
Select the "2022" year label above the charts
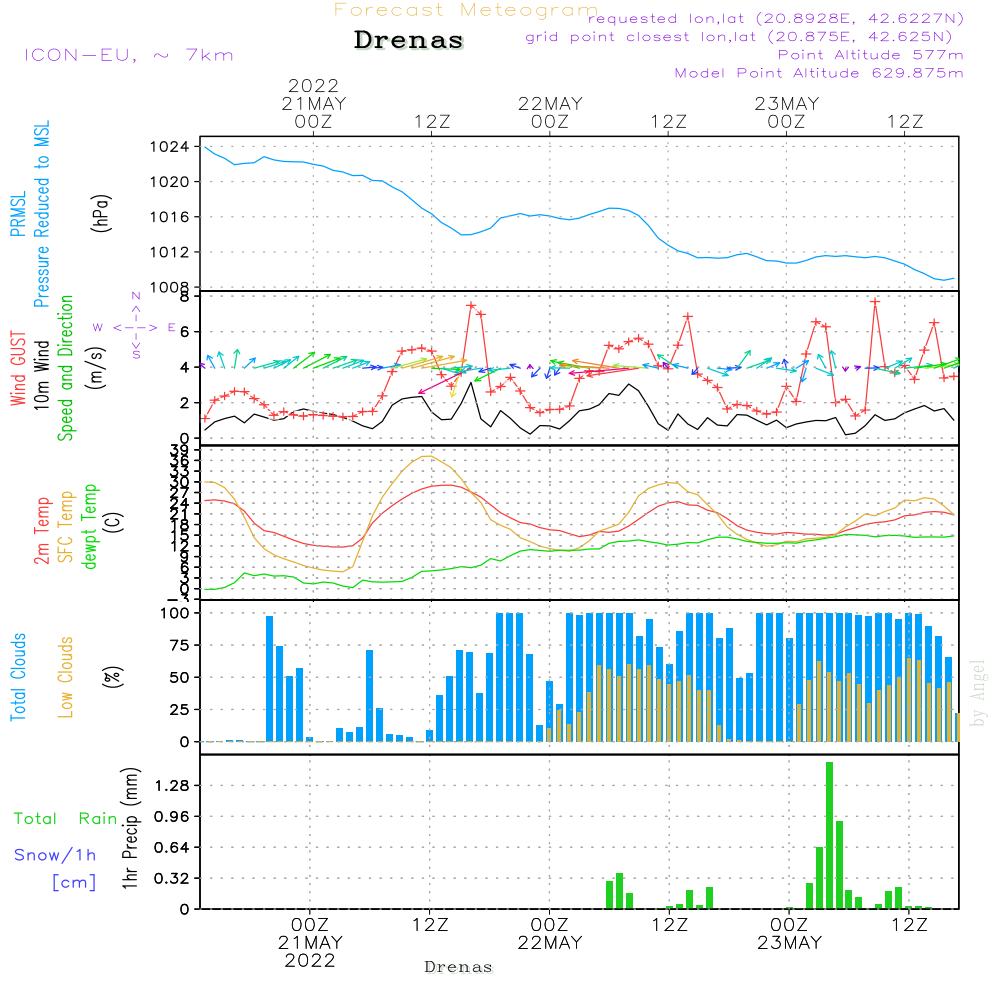[x=313, y=85]
